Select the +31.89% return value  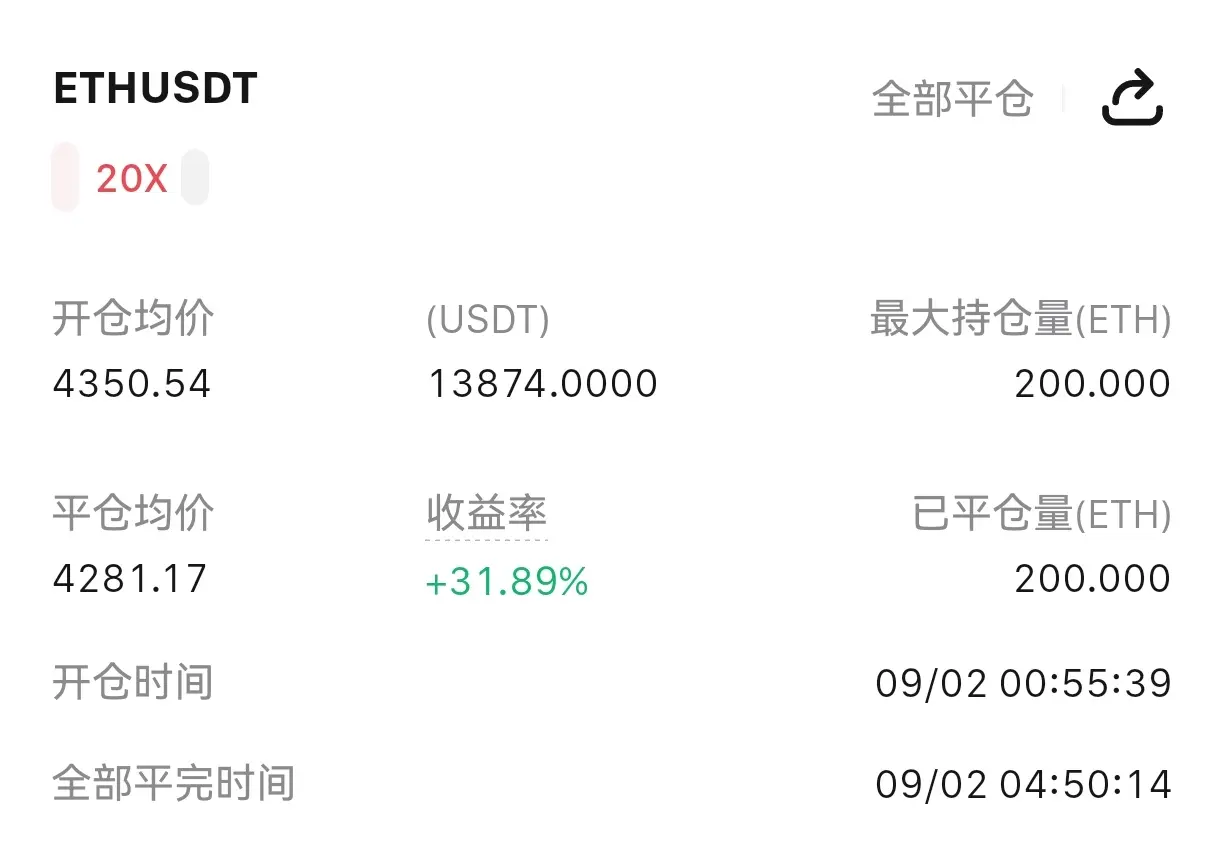[x=507, y=581]
